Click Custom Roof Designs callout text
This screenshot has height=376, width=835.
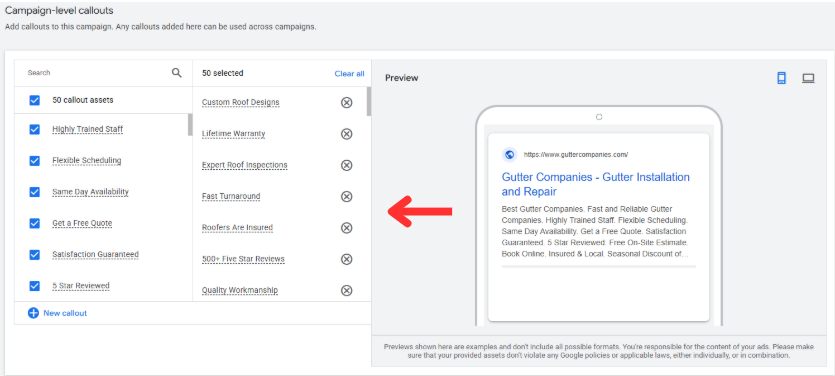(x=241, y=102)
